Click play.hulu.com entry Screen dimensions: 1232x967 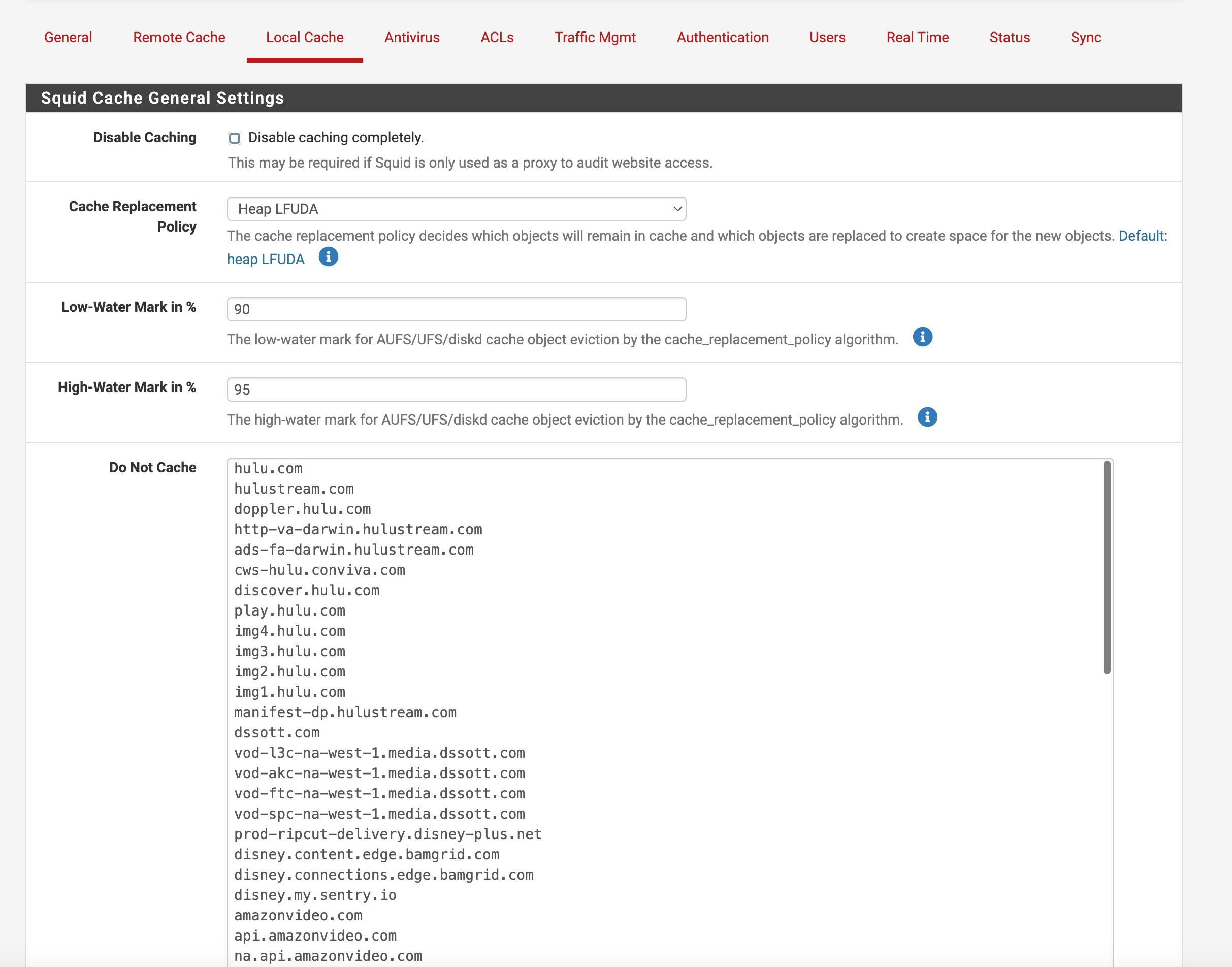point(290,611)
